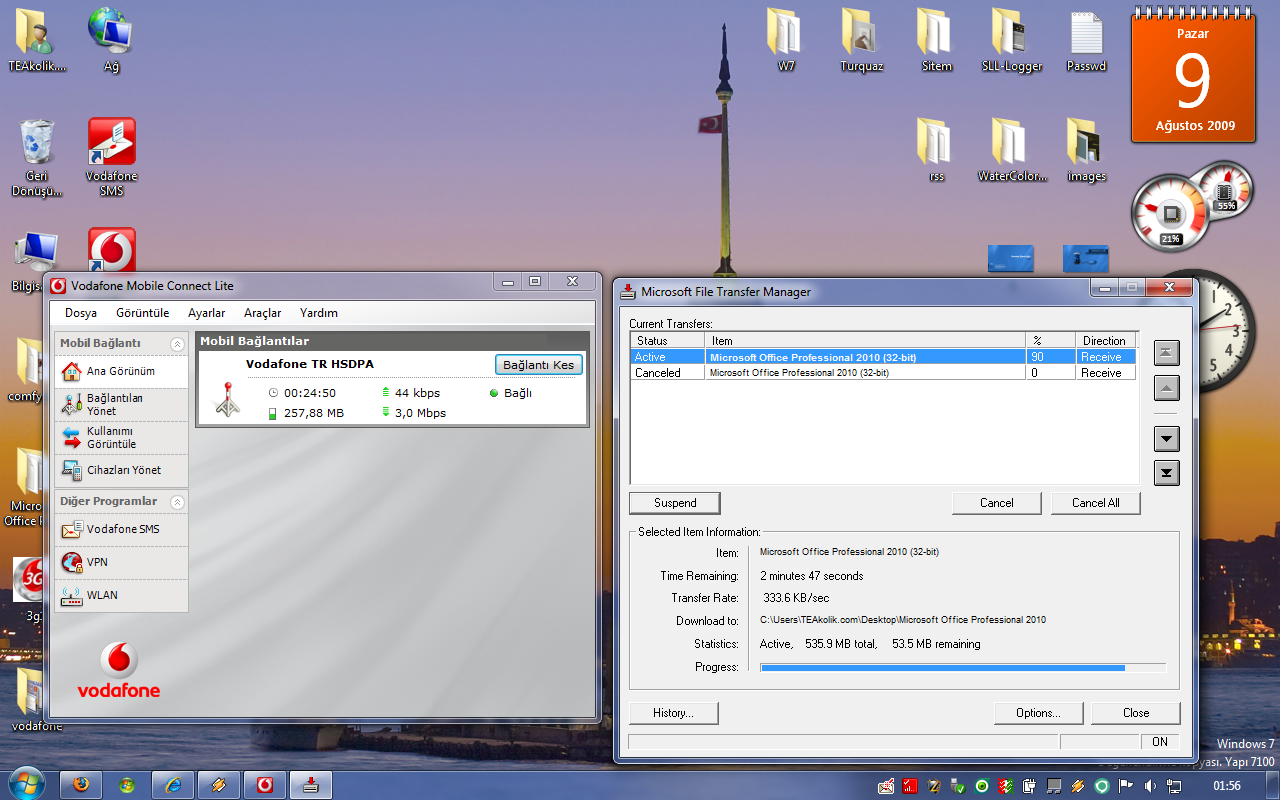Screen dimensions: 1280x800
Task: Open transfer History
Action: [x=674, y=713]
